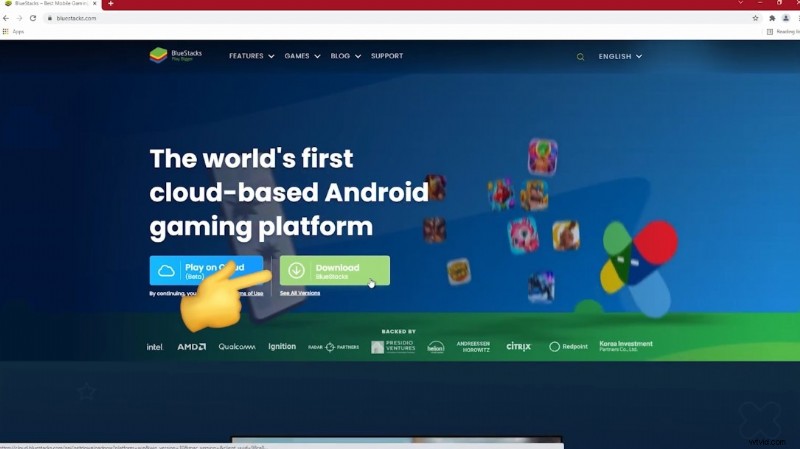
Task: Go to the SUPPORT menu item
Action: 387,56
